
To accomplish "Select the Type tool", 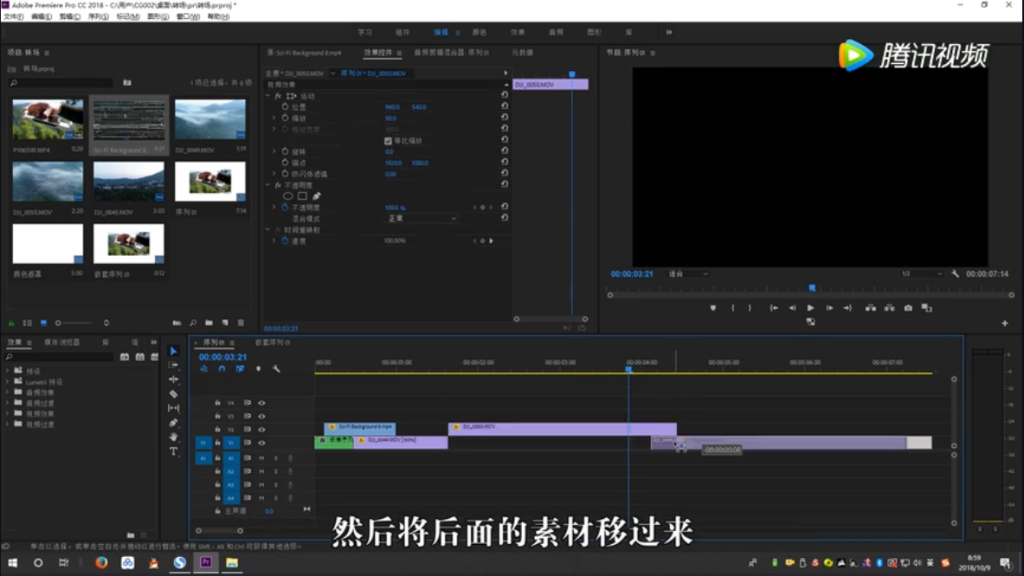I will [174, 451].
